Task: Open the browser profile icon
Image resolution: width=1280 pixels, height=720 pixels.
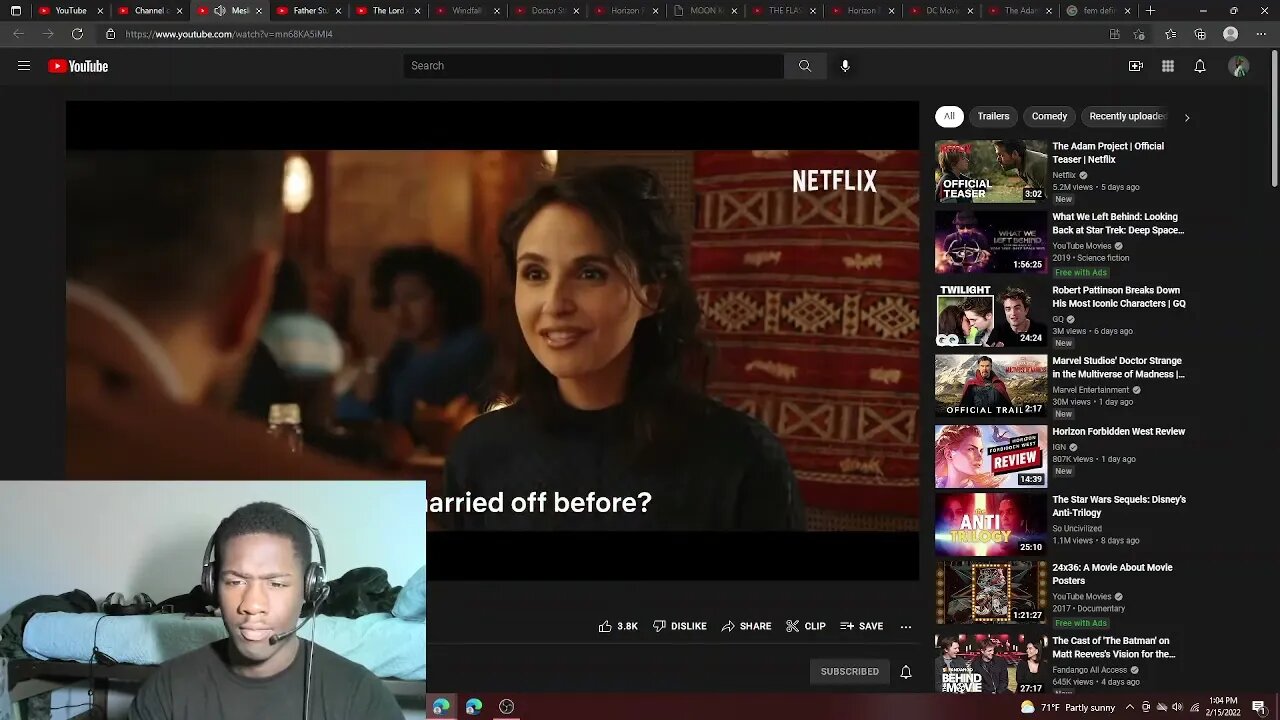Action: (x=1231, y=34)
